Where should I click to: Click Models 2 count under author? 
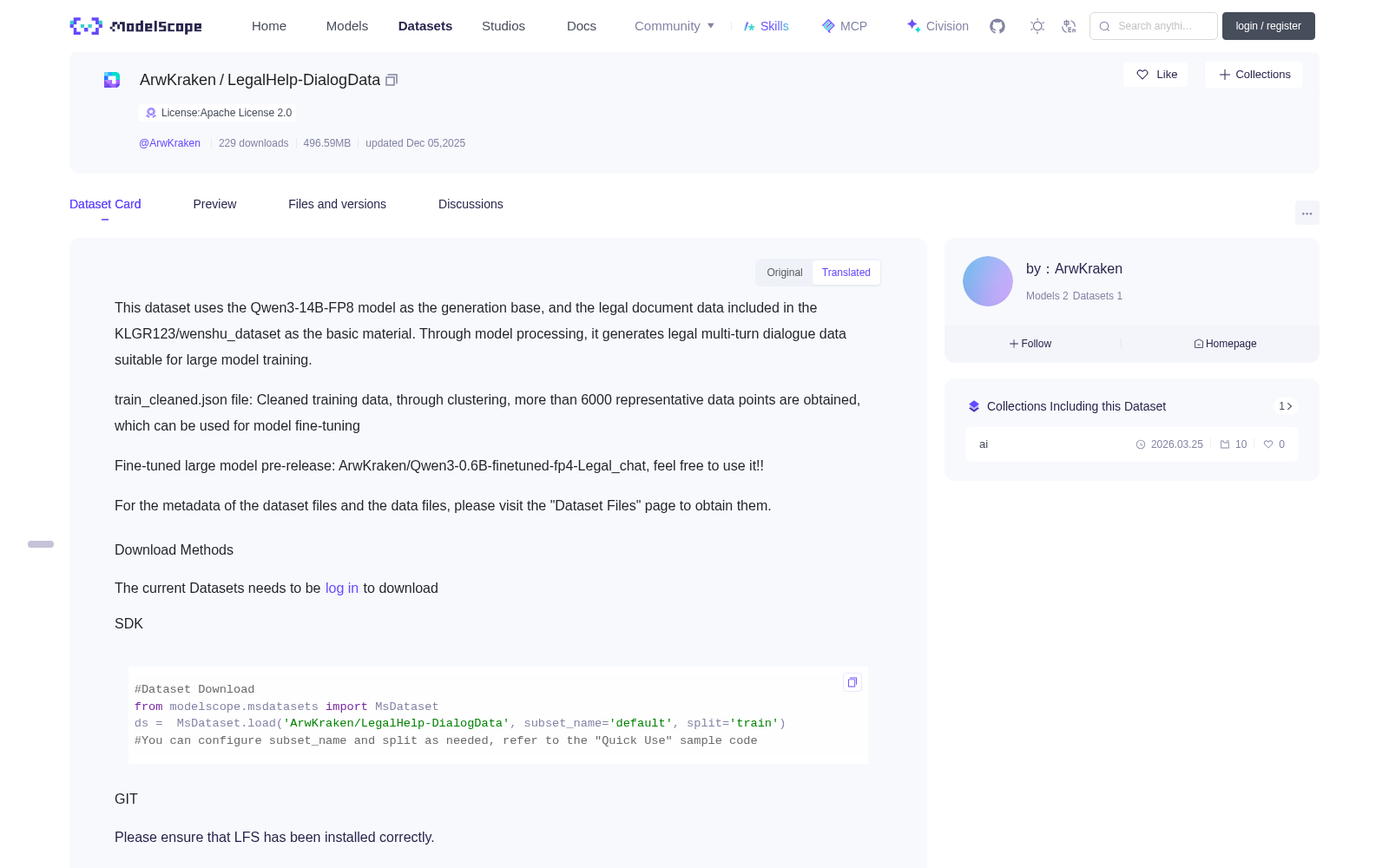pos(1047,296)
